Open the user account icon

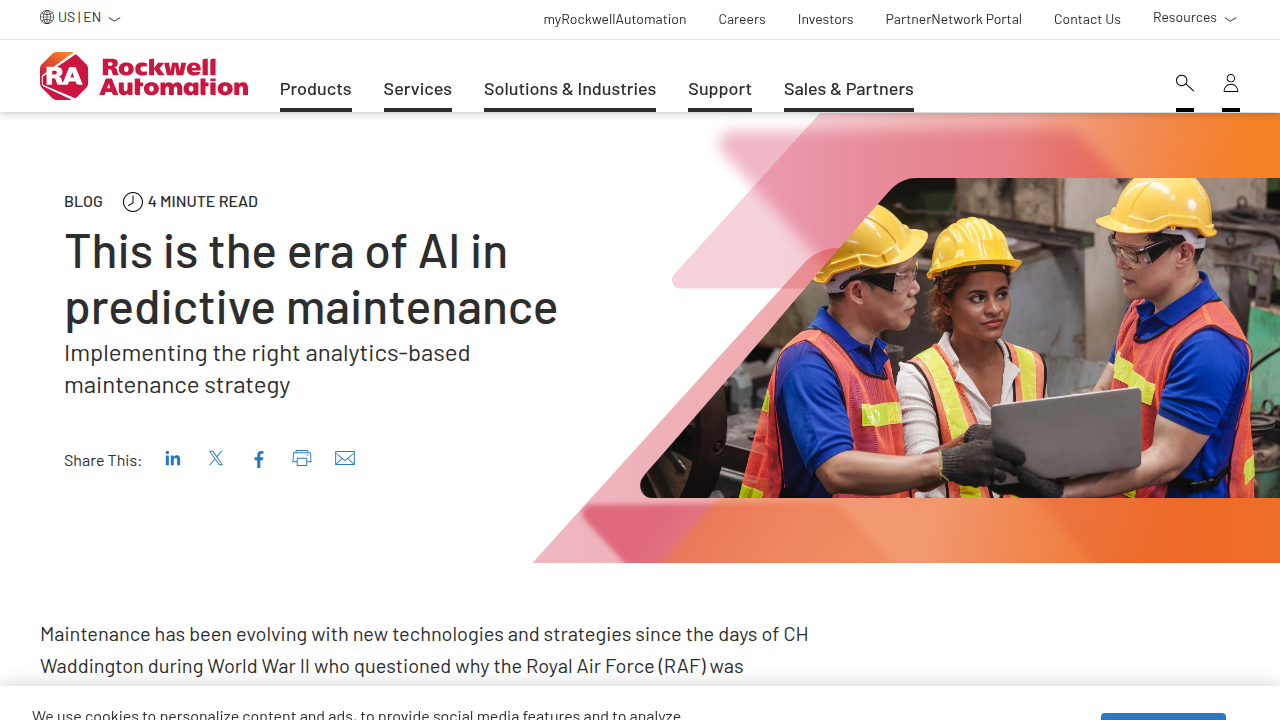click(1231, 83)
